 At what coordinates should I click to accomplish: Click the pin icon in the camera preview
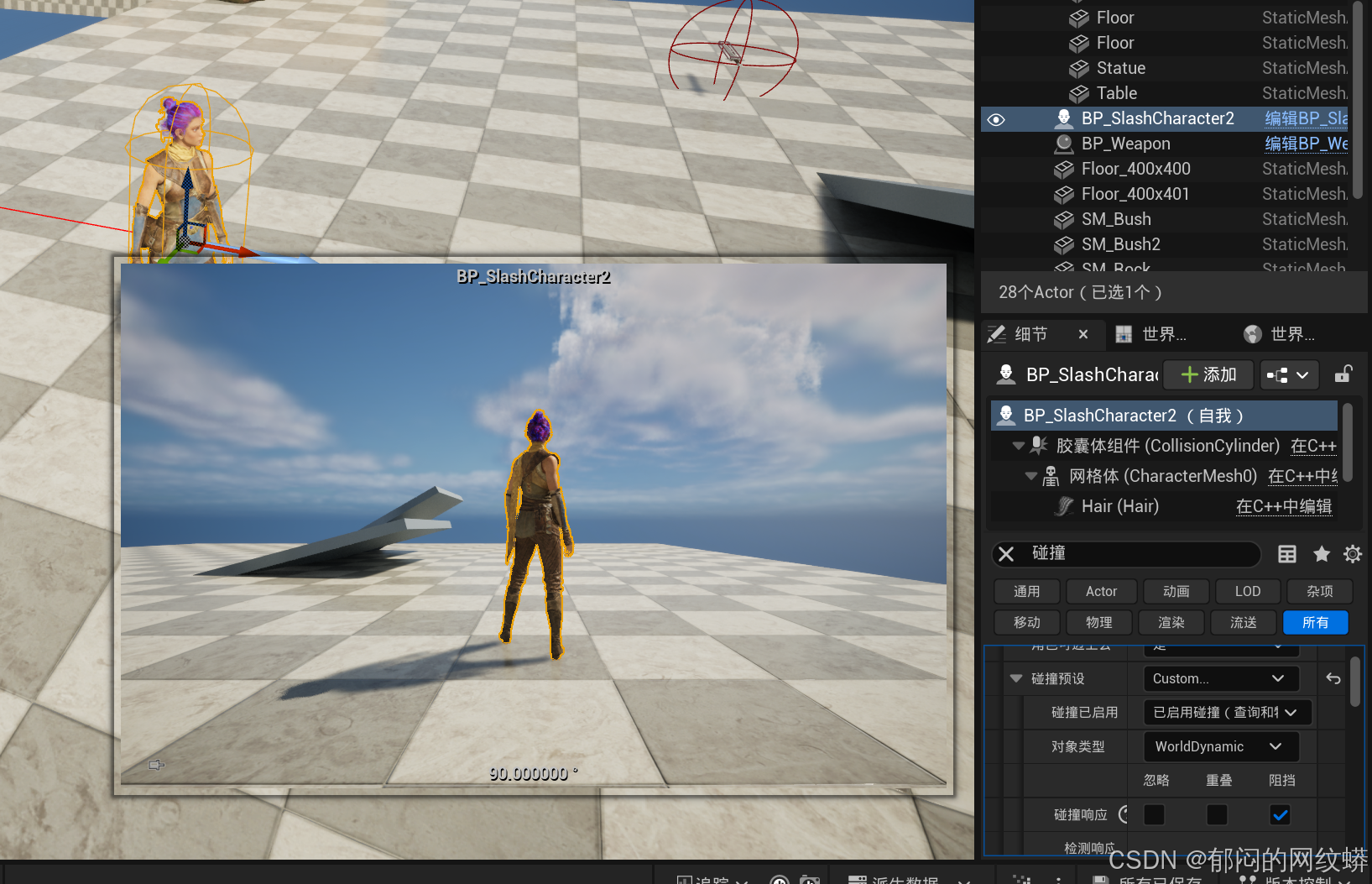coord(156,765)
